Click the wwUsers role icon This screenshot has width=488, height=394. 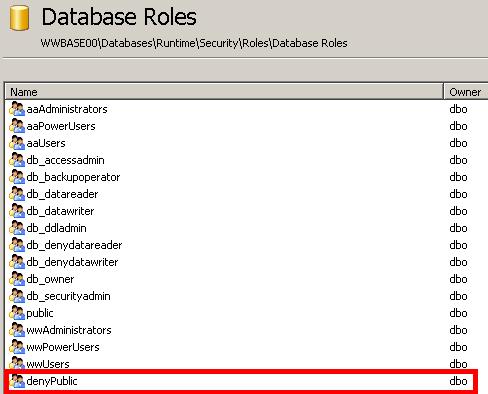(x=17, y=363)
